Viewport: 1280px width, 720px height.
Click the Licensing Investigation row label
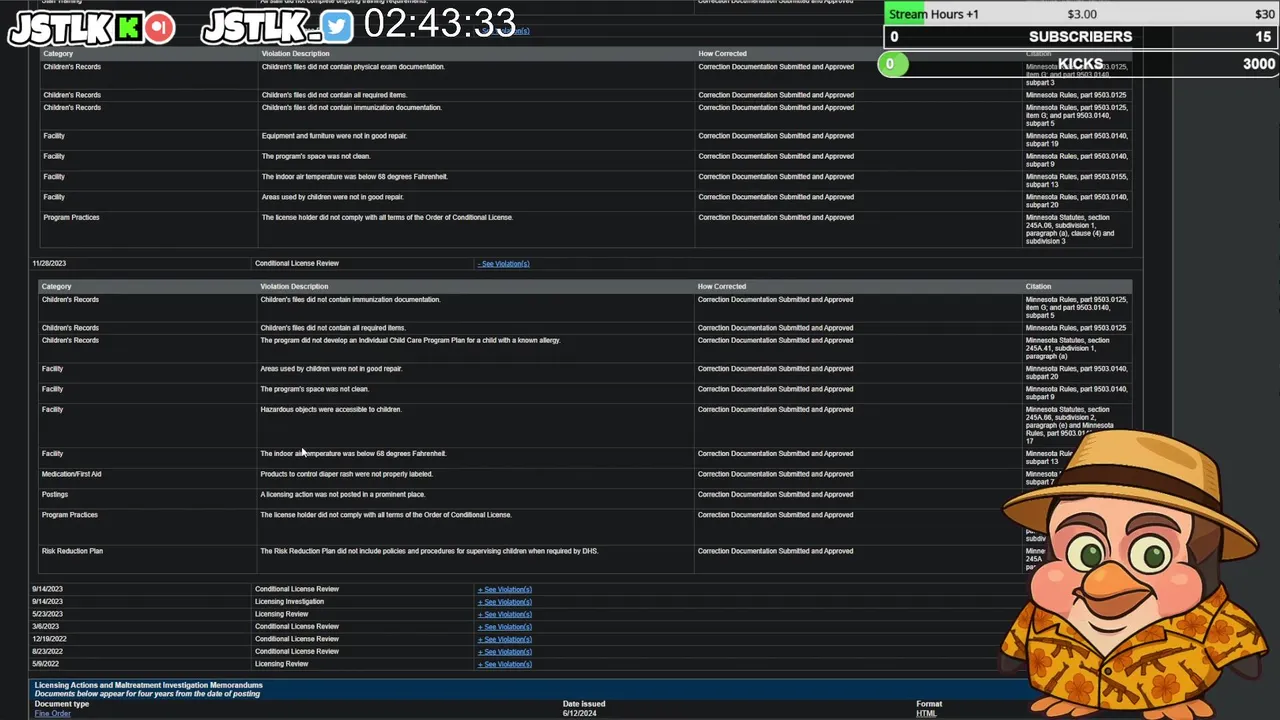(x=289, y=602)
